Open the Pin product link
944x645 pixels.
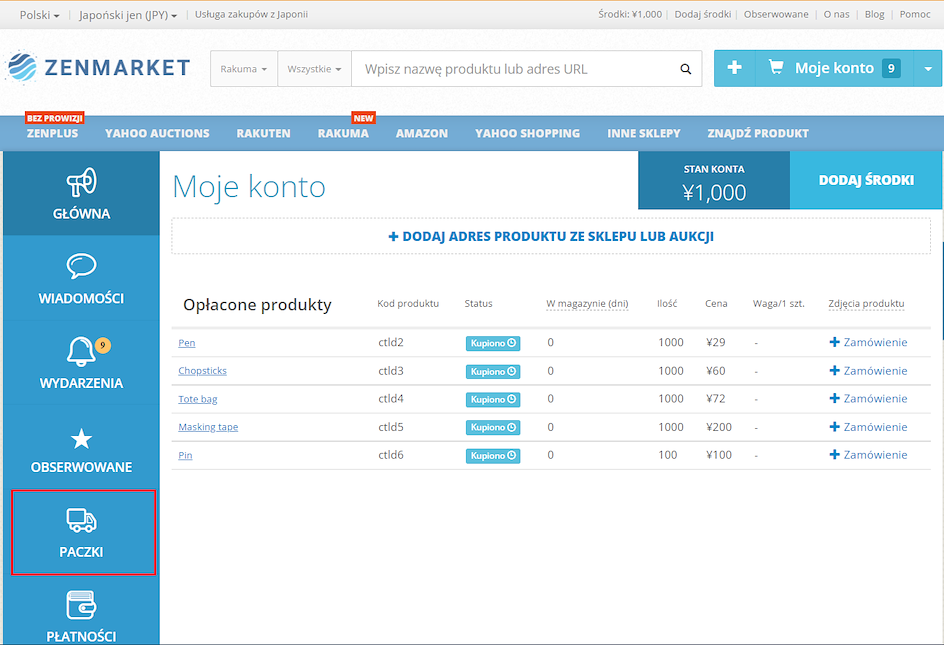pos(185,455)
